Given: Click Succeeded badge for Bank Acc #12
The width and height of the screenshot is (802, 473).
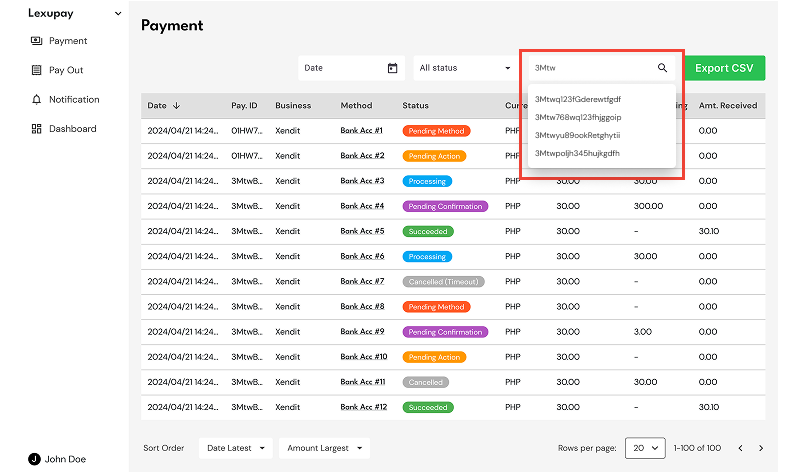Looking at the screenshot, I should [428, 407].
